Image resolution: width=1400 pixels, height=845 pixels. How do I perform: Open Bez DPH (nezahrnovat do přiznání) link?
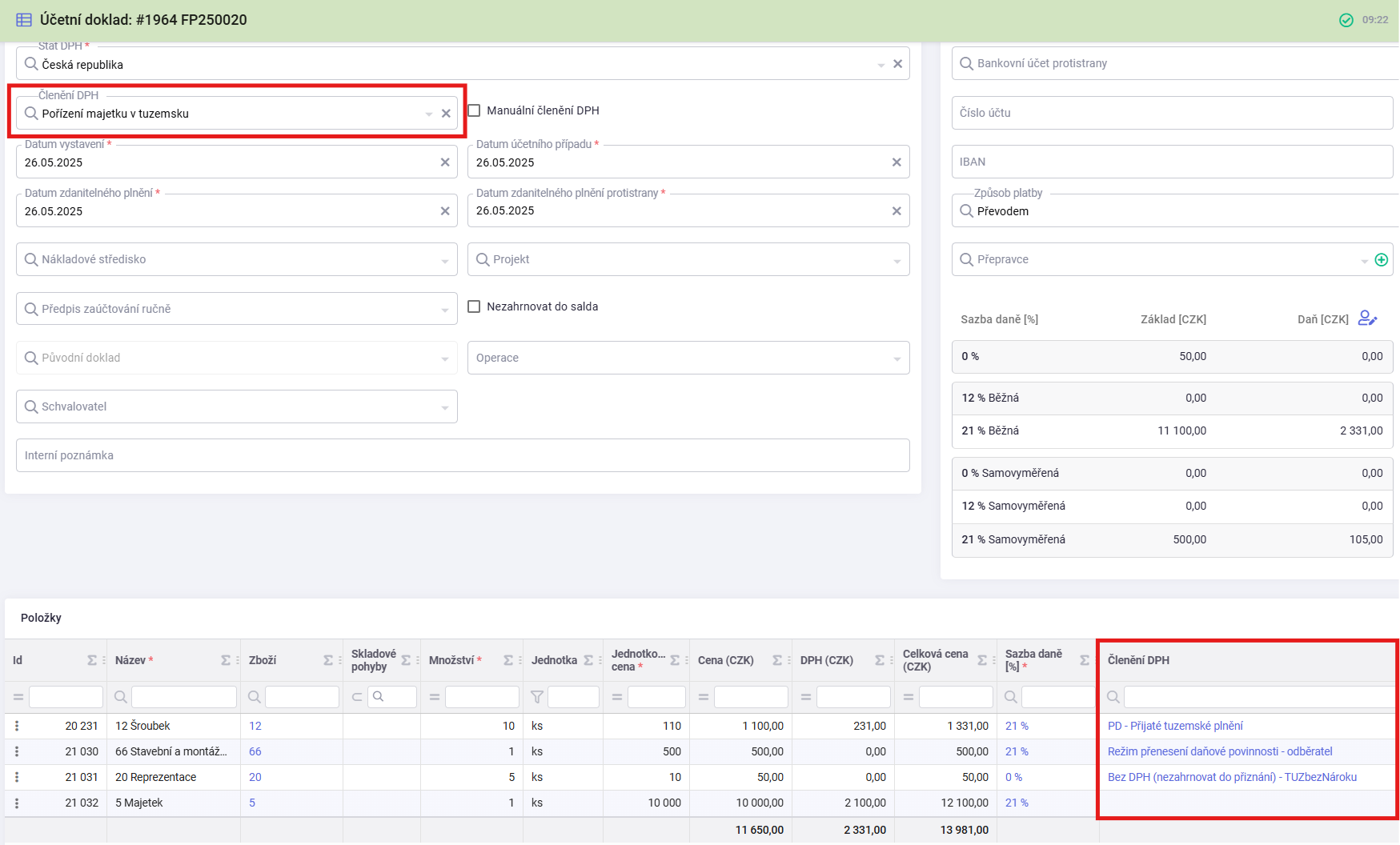point(1232,777)
